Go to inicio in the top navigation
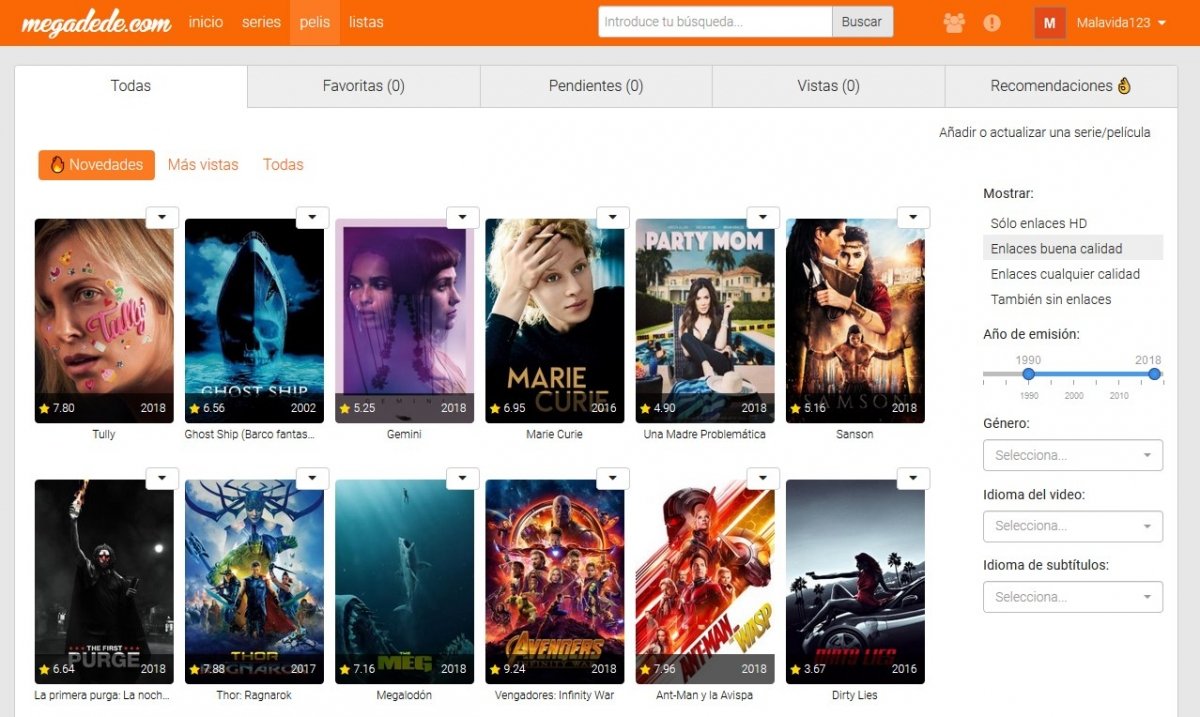 click(x=206, y=22)
